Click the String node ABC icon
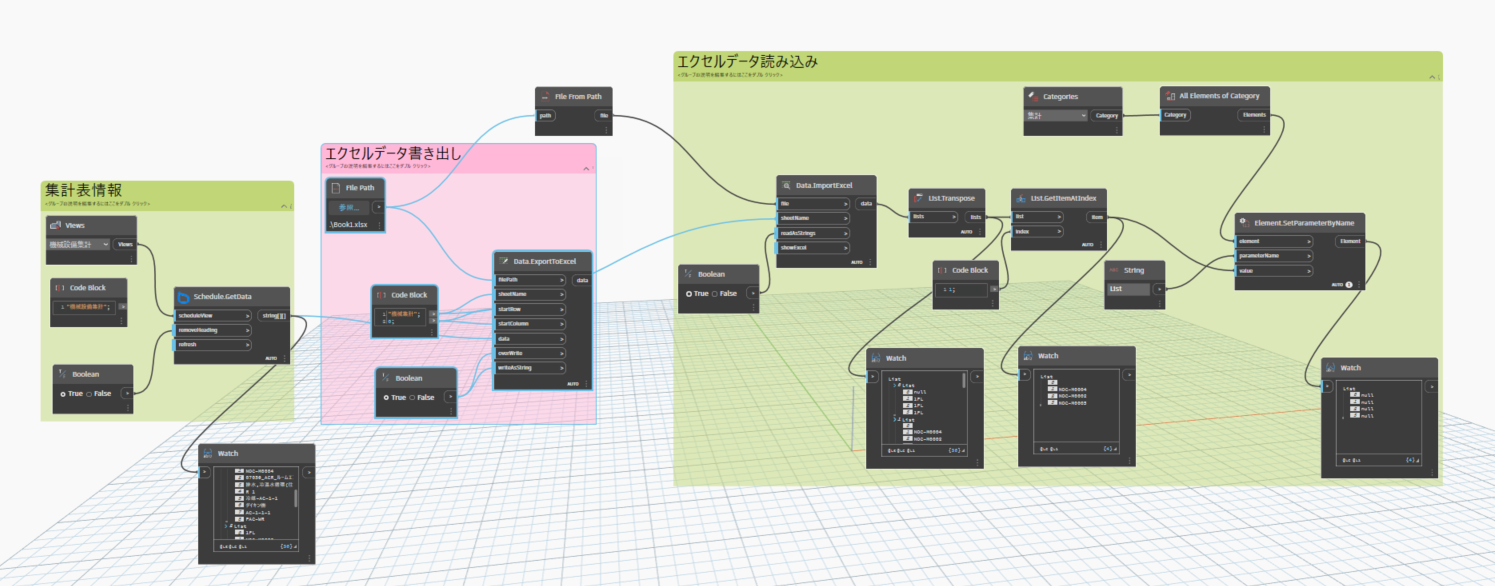Screen dimensions: 1495x586 (1113, 270)
